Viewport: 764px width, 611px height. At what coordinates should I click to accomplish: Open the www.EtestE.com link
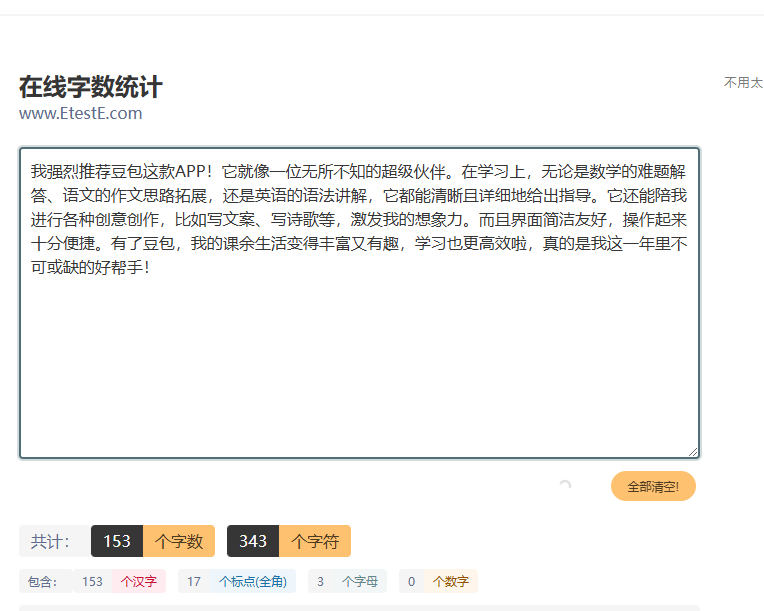(80, 114)
